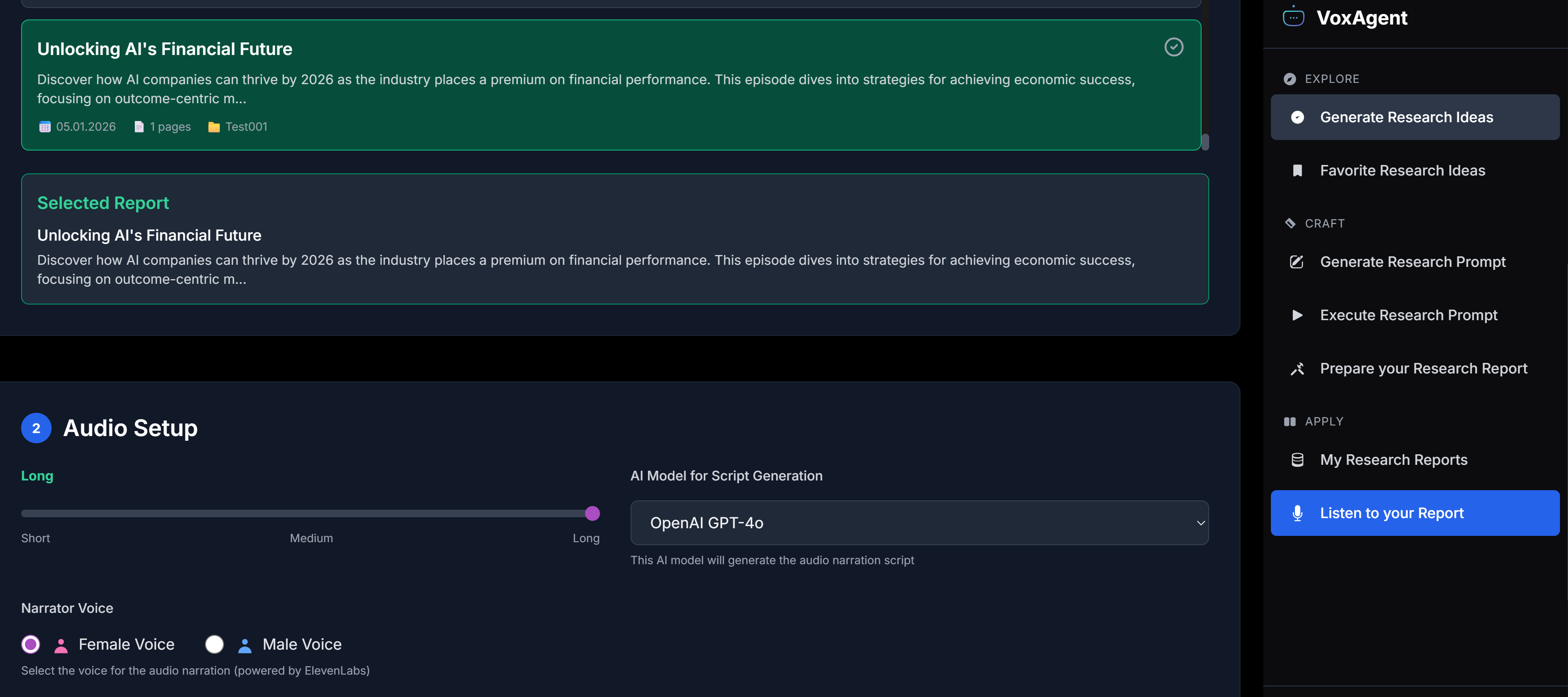Open the AI Model for Script Generation dropdown
The image size is (1568, 697).
918,523
